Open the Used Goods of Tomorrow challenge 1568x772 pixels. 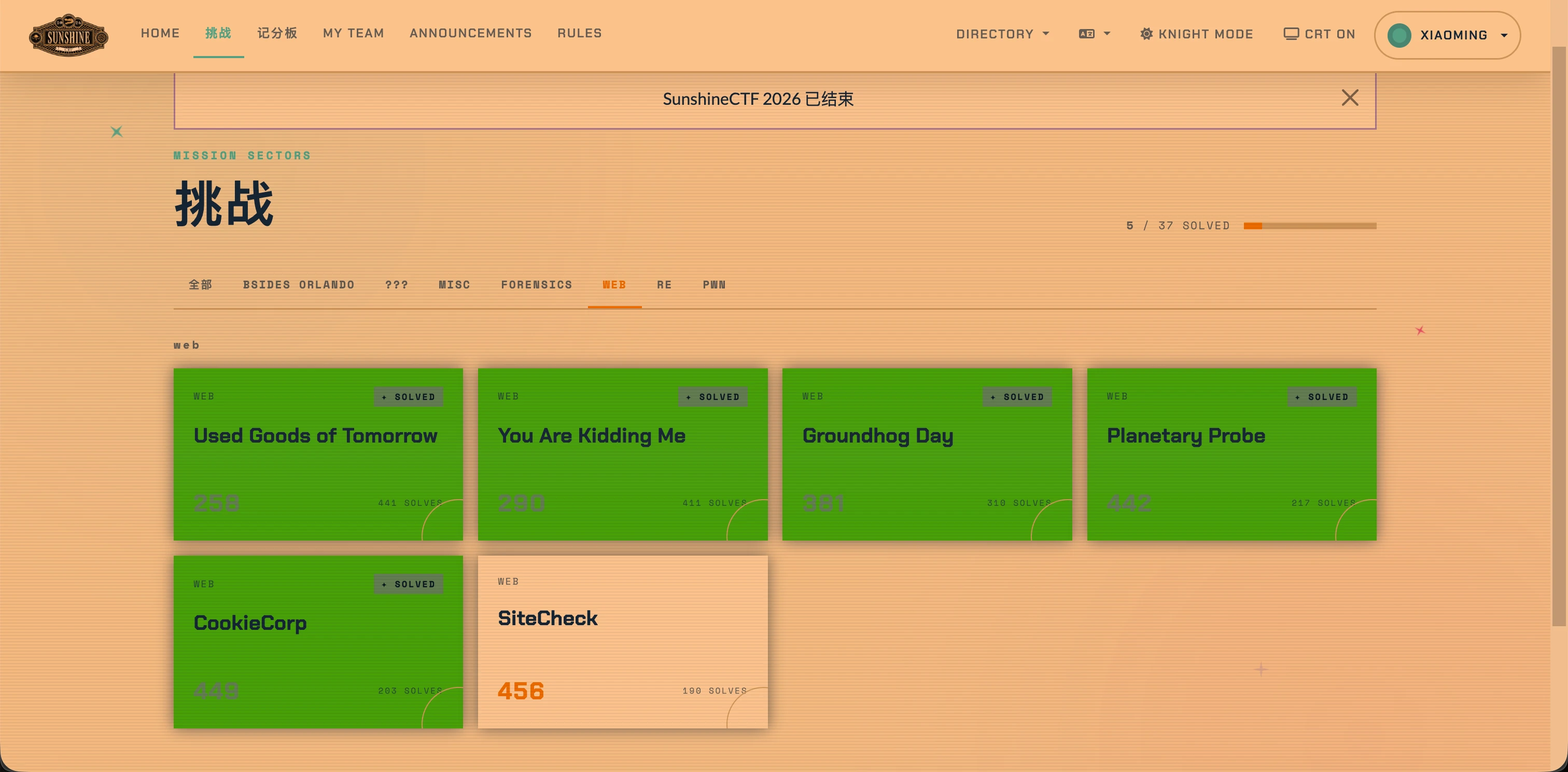coord(318,454)
